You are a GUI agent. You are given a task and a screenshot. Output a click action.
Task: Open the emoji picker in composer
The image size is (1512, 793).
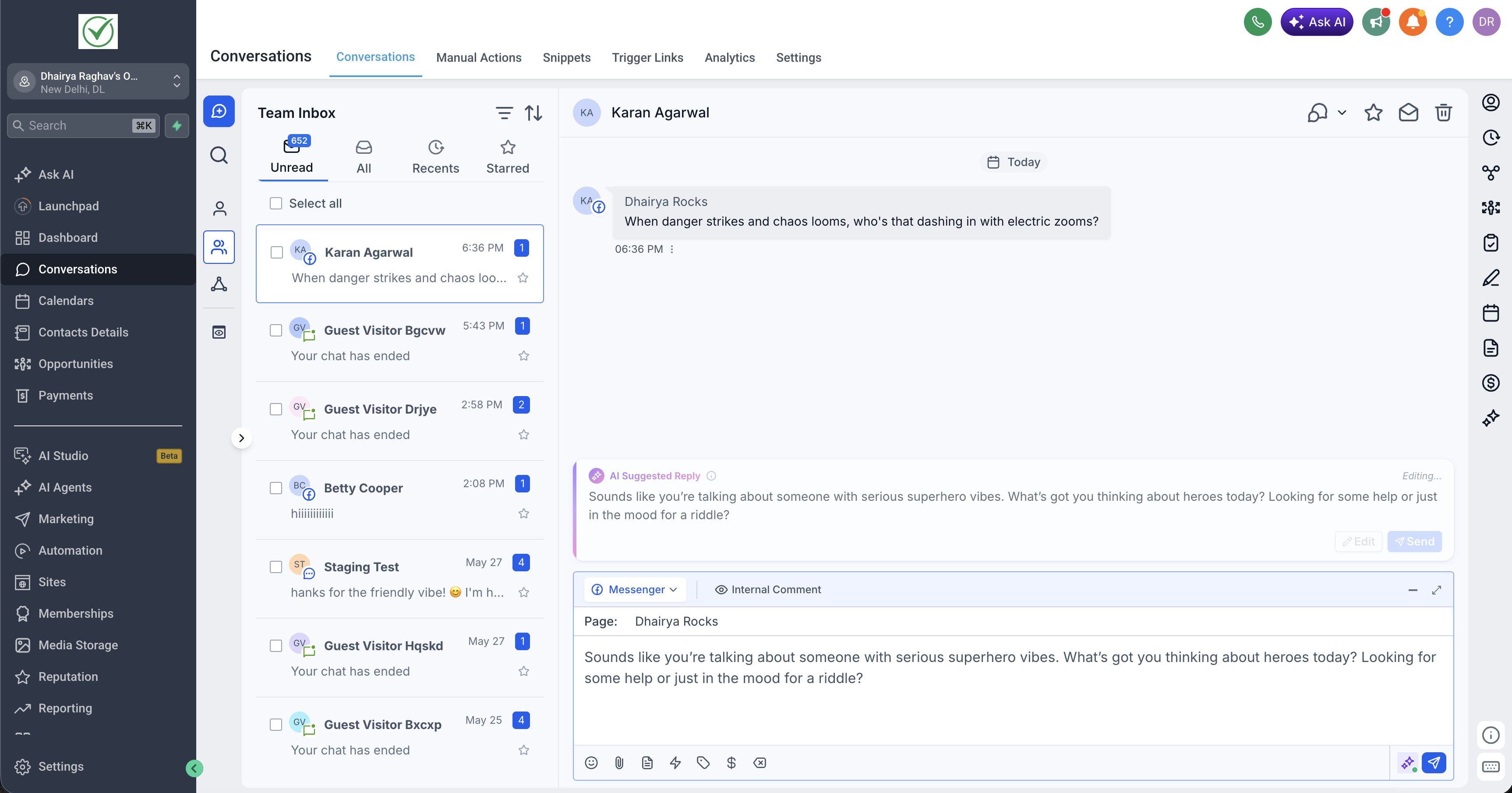point(591,762)
